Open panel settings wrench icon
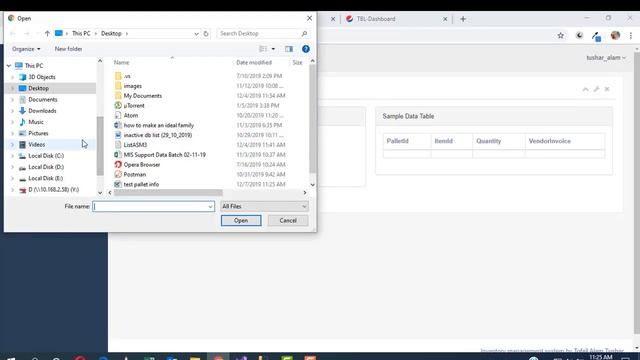The height and width of the screenshot is (360, 640). pos(596,89)
